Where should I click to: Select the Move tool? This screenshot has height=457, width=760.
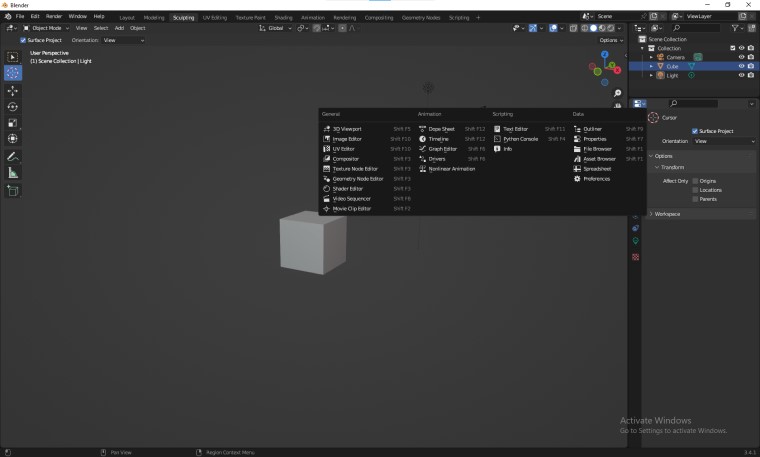[13, 91]
